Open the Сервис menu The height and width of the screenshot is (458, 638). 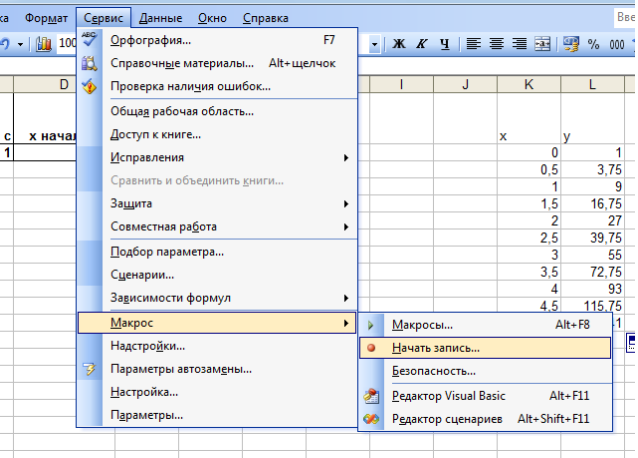(x=103, y=18)
